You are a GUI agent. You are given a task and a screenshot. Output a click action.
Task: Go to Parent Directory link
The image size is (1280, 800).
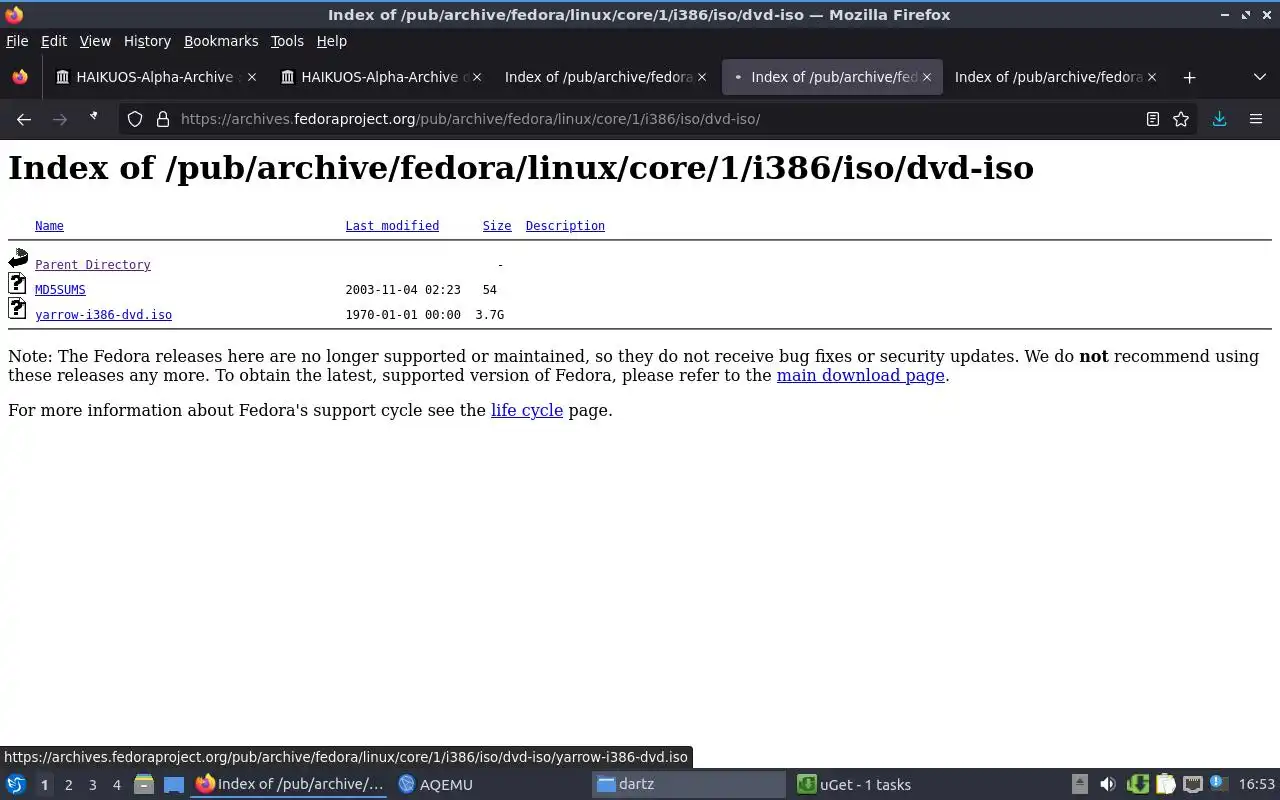93,265
